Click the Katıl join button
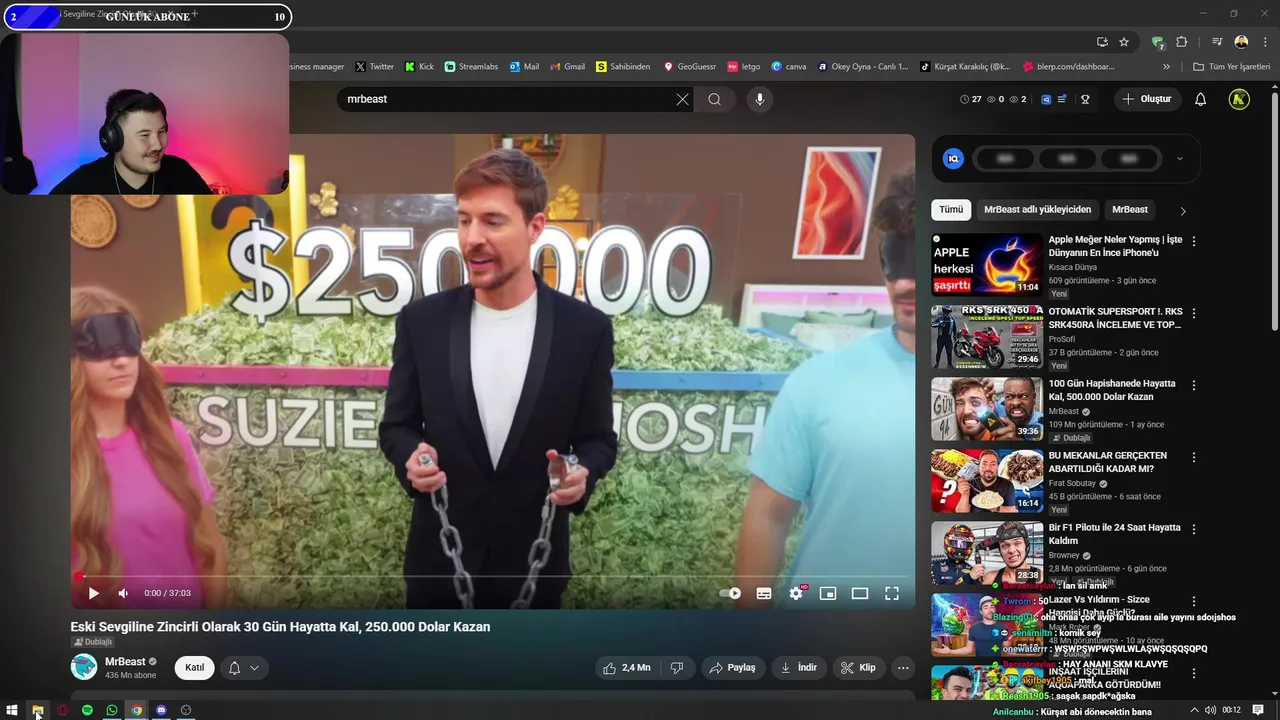The image size is (1280, 720). [x=194, y=668]
